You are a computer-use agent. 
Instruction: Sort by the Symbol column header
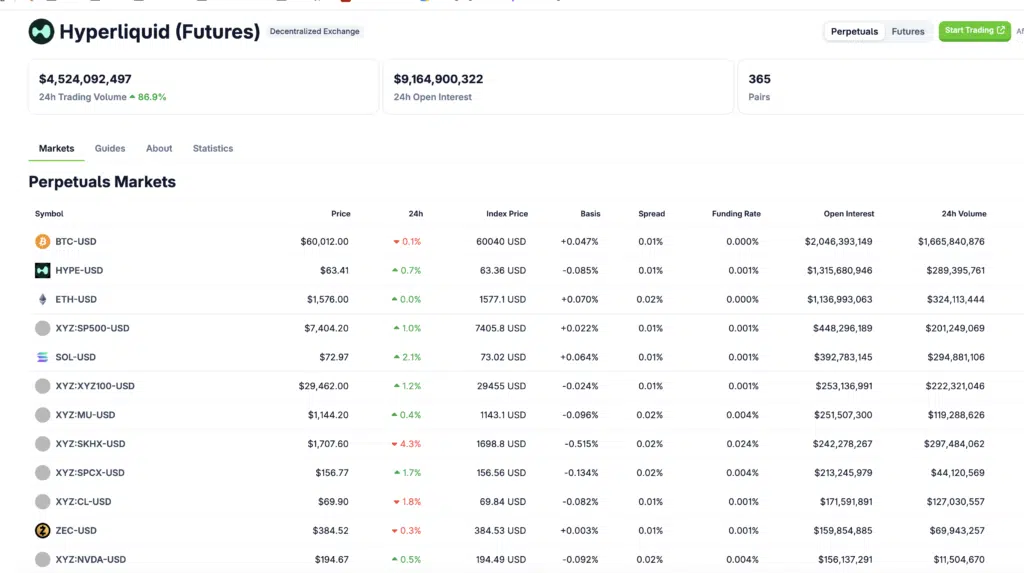click(49, 214)
